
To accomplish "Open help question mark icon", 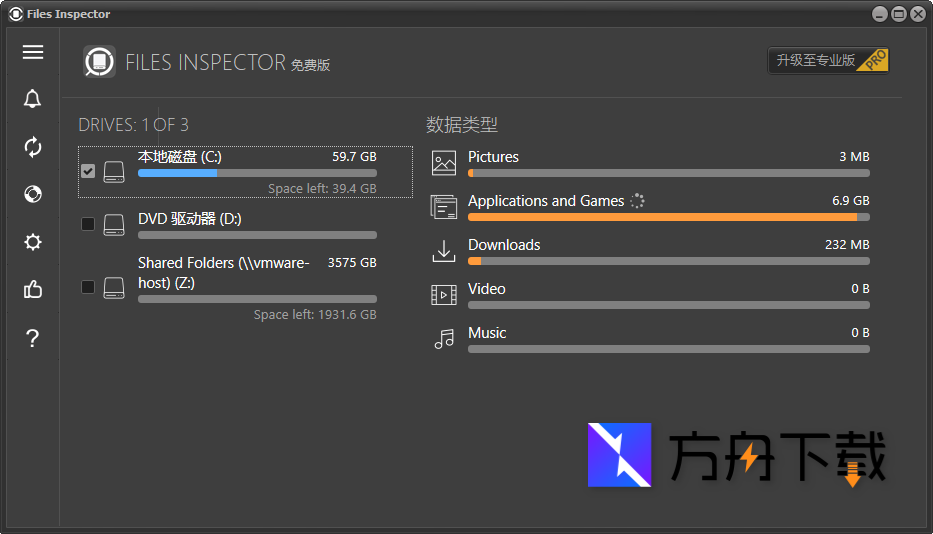I will pyautogui.click(x=33, y=338).
